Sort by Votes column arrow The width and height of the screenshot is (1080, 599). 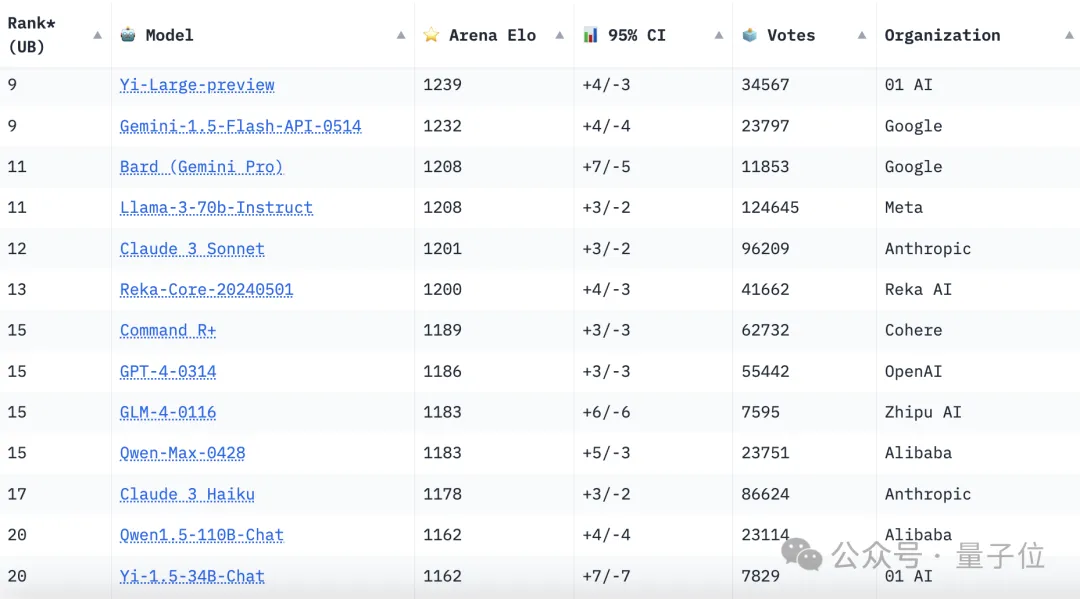click(x=862, y=35)
